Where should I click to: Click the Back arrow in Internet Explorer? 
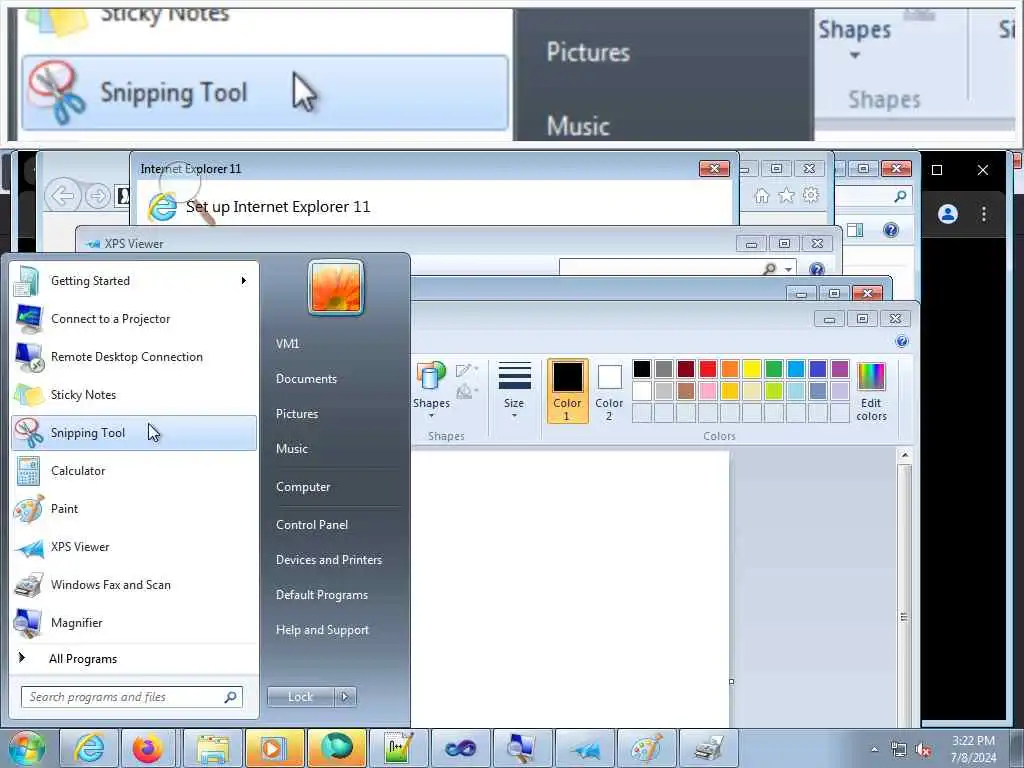pos(63,196)
